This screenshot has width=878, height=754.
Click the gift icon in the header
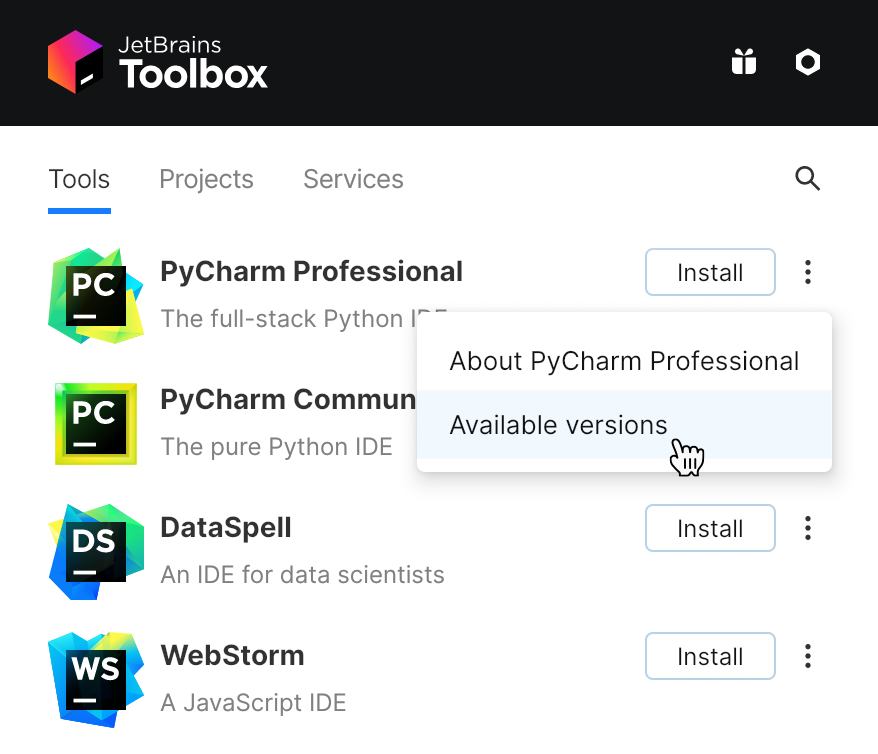click(744, 62)
